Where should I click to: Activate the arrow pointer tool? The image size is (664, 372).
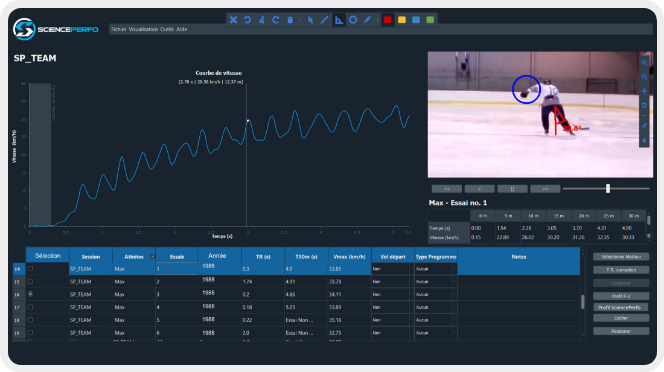pos(310,20)
